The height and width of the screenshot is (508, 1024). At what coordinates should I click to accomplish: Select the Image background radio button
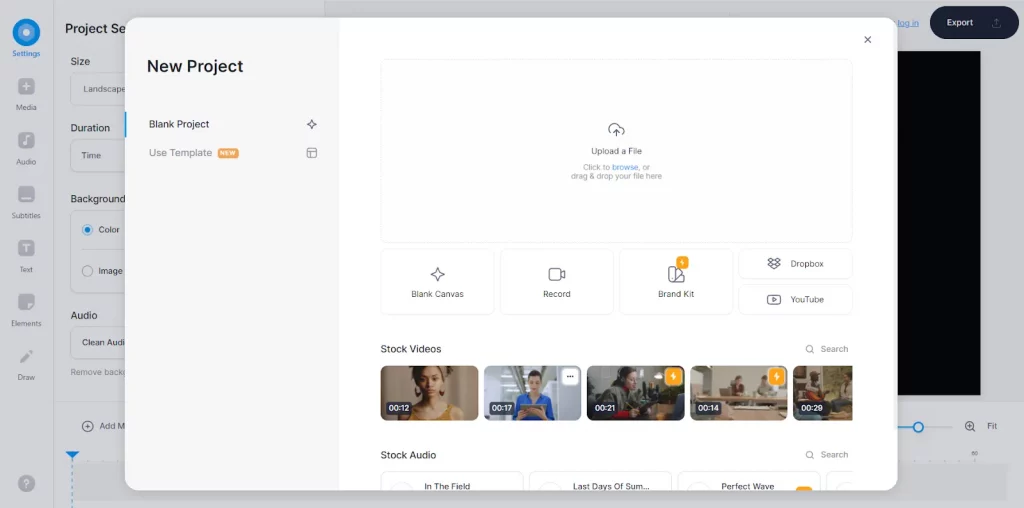(87, 271)
